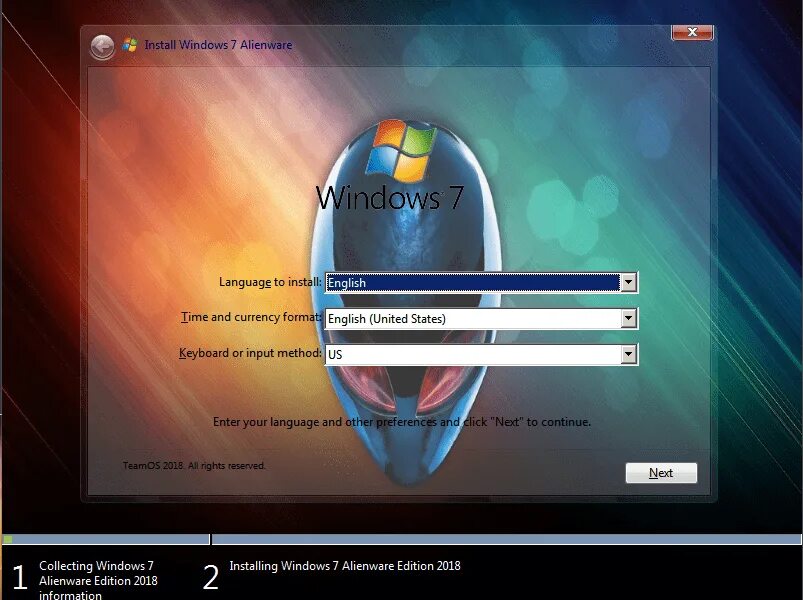Open the Language to install dropdown arrow
Image resolution: width=803 pixels, height=600 pixels.
(628, 282)
